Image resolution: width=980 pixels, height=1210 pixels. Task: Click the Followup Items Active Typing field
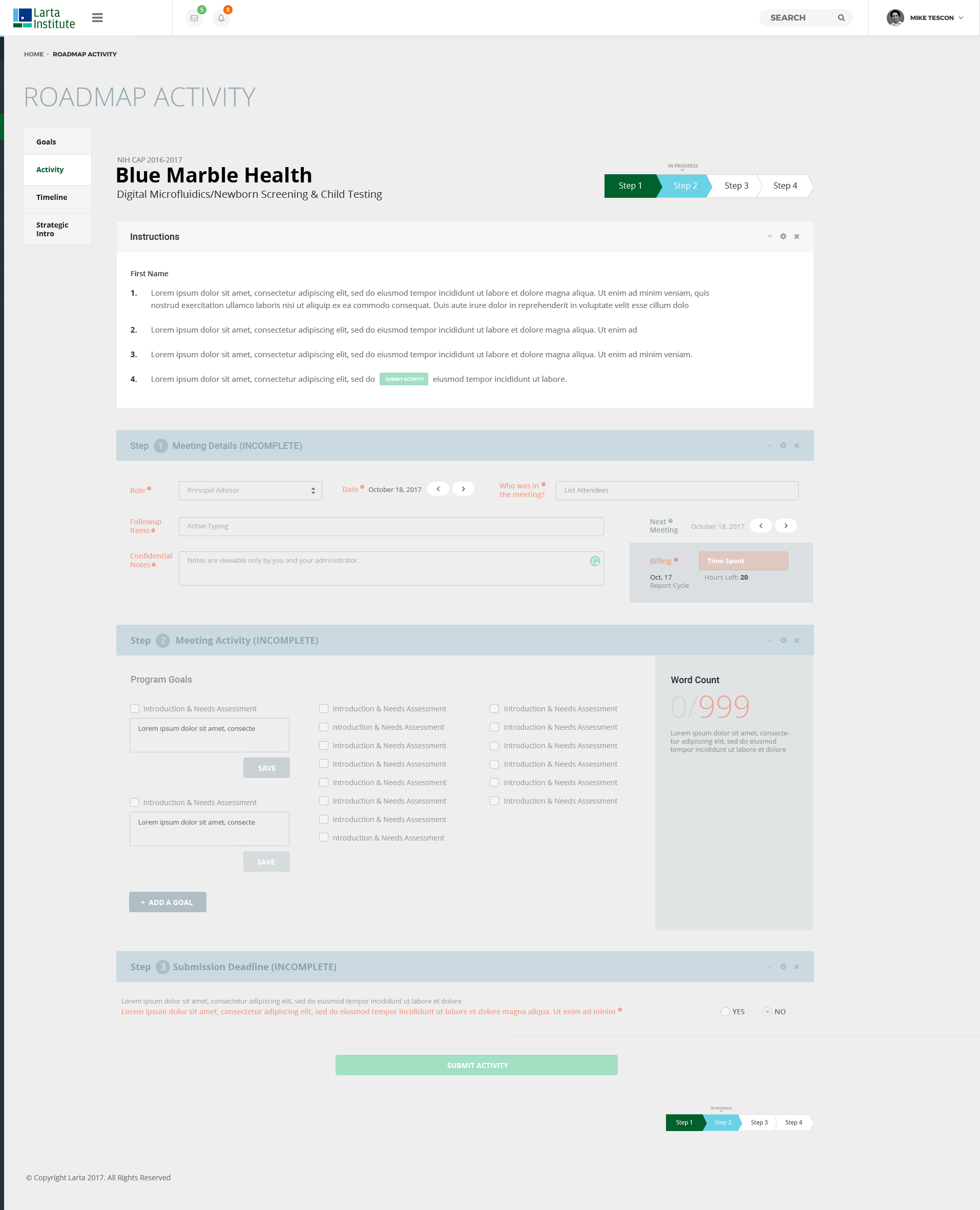391,526
